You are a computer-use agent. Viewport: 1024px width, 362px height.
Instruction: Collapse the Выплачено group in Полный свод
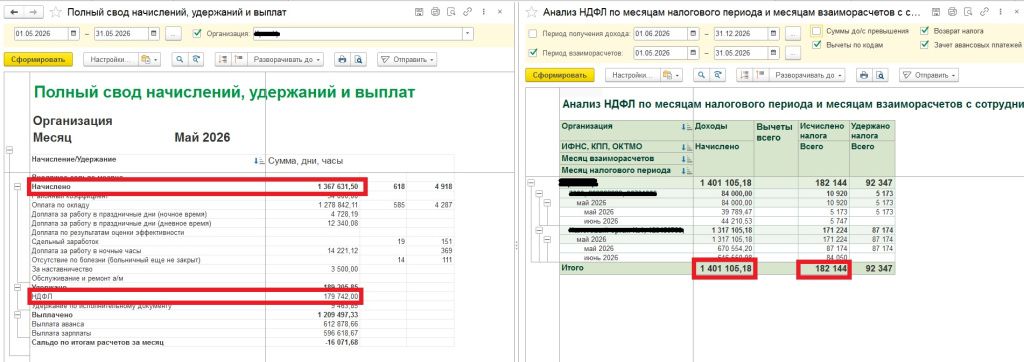17,314
